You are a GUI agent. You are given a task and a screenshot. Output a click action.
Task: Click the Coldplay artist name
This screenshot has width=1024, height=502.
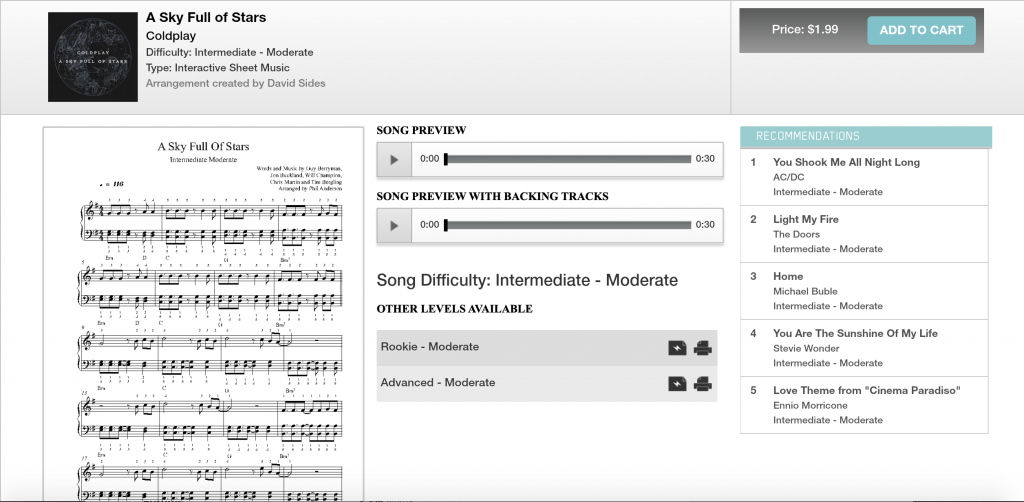click(170, 36)
